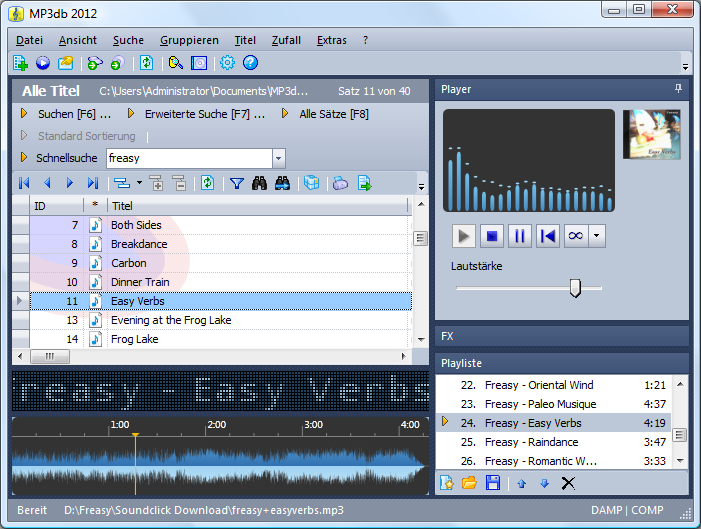701x529 pixels.
Task: Remove playlist entry with the X icon
Action: pyautogui.click(x=568, y=483)
